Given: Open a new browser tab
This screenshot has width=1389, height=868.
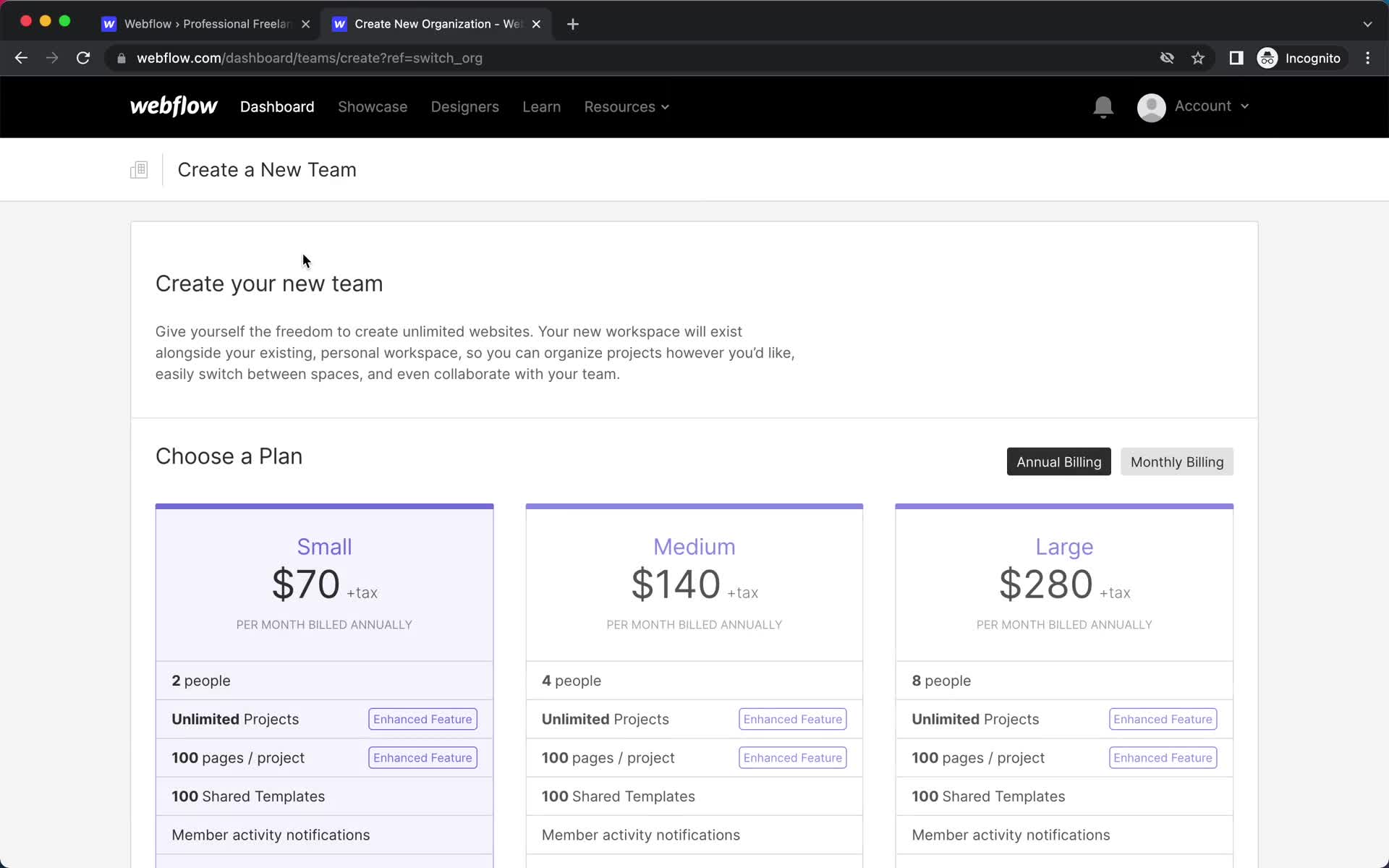Looking at the screenshot, I should click(572, 24).
